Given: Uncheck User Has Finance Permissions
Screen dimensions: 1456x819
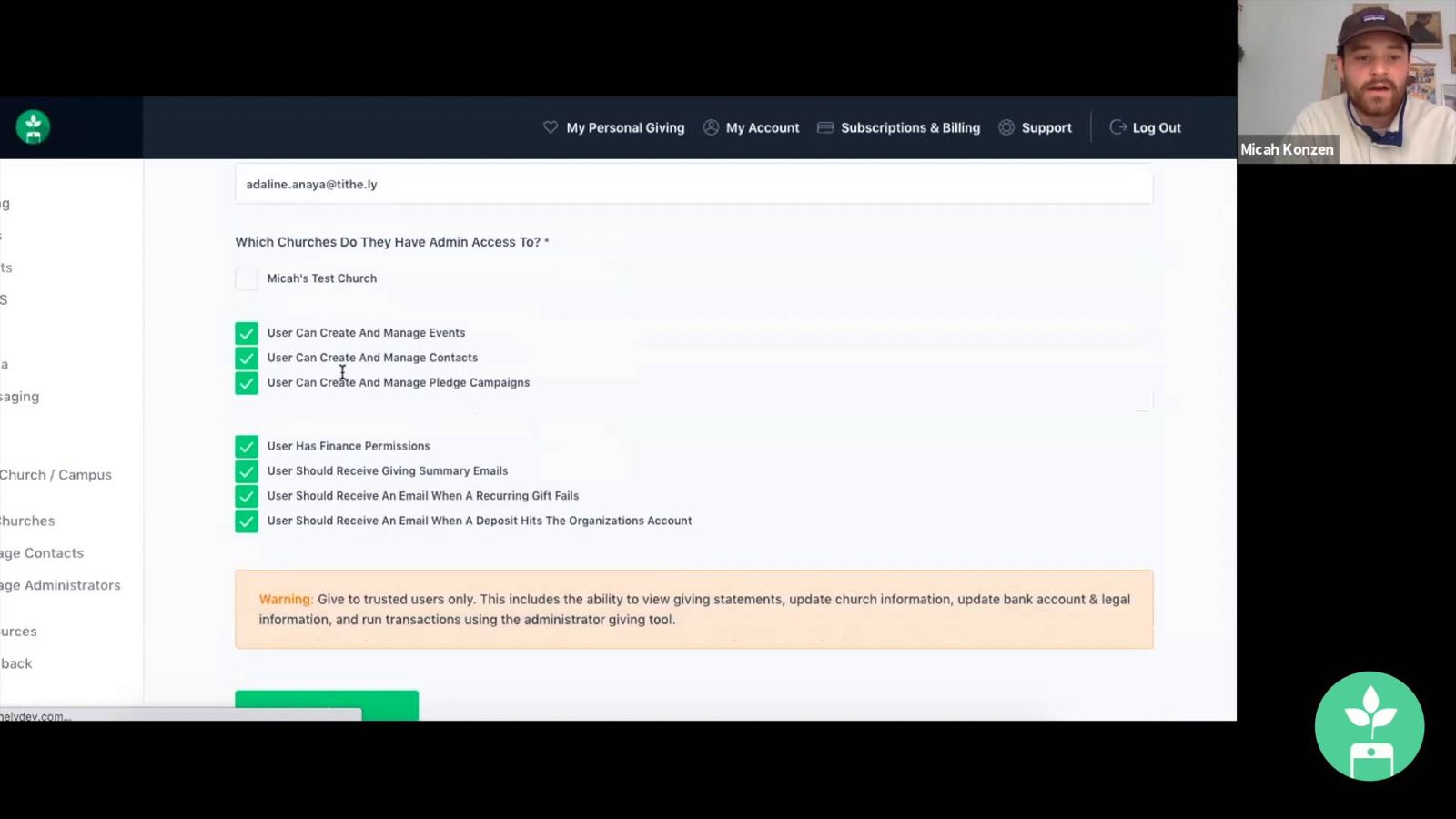Looking at the screenshot, I should 247,446.
